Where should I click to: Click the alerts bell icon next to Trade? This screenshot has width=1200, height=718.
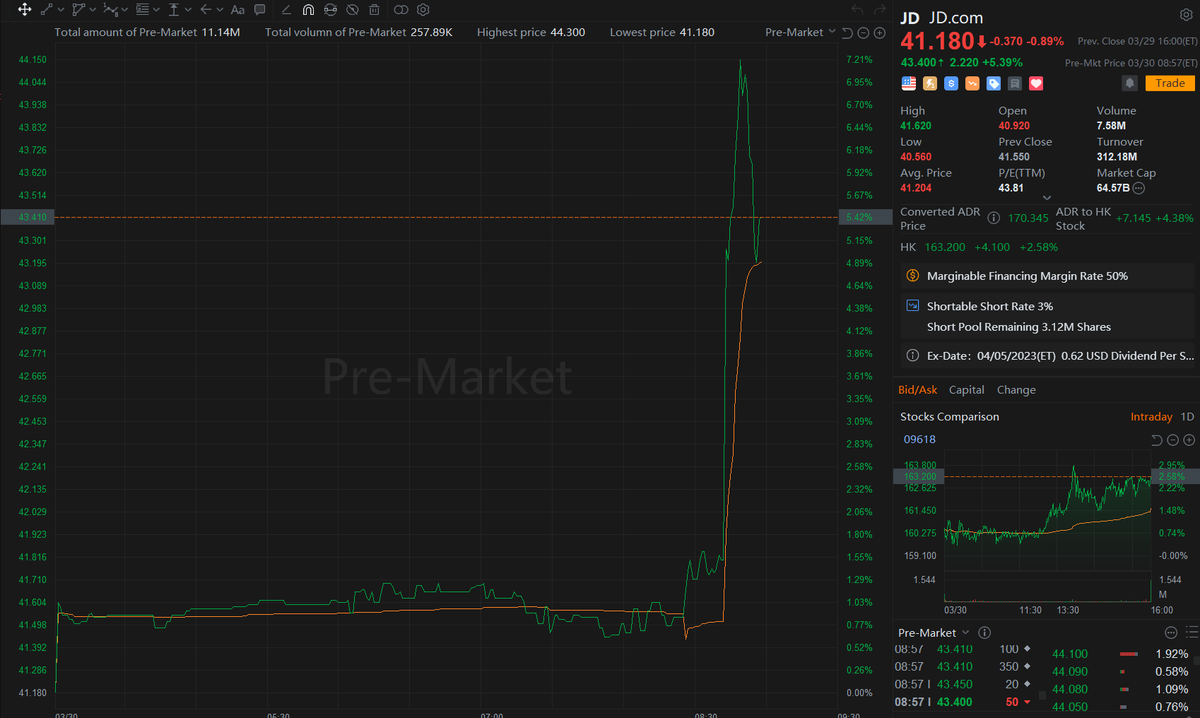1131,83
